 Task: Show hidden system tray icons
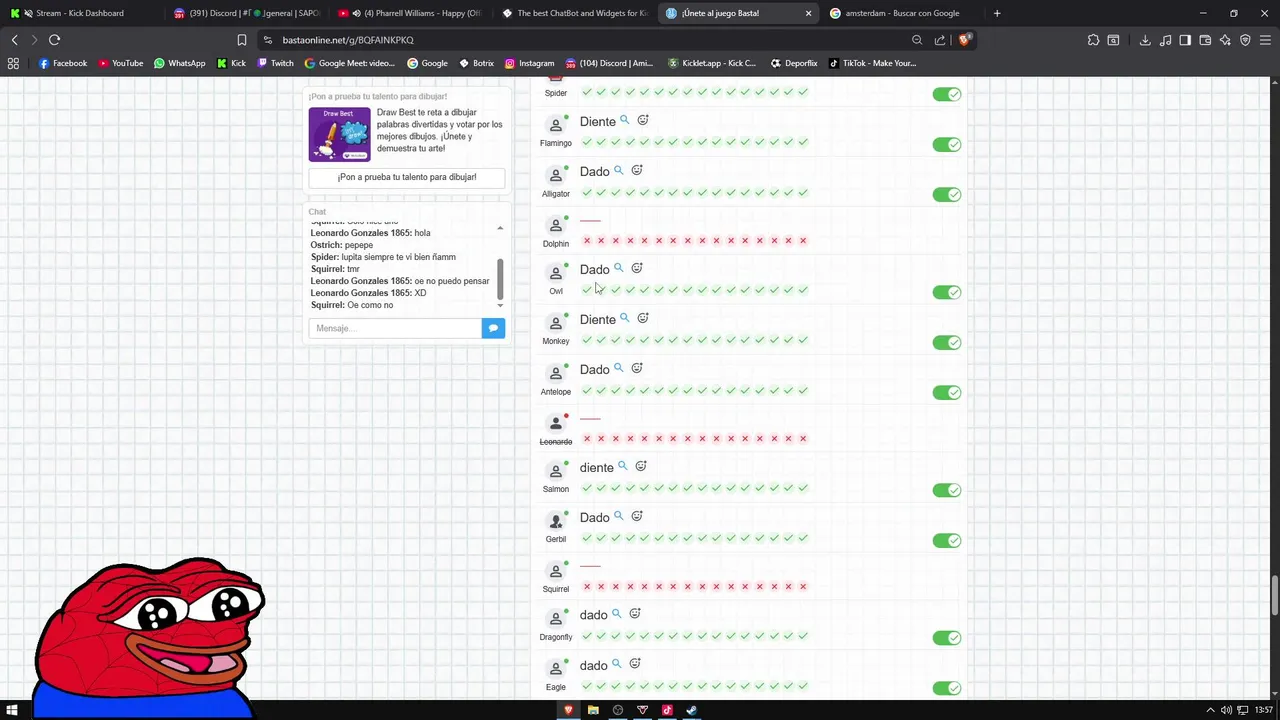click(1210, 710)
